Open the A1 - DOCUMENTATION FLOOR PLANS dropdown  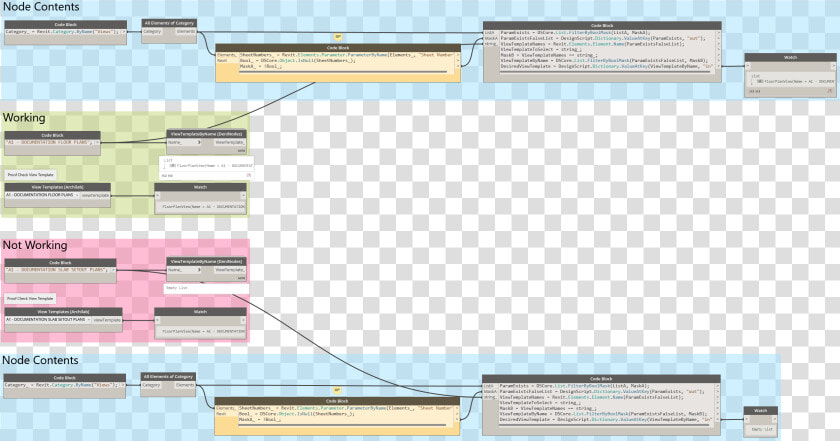42,196
